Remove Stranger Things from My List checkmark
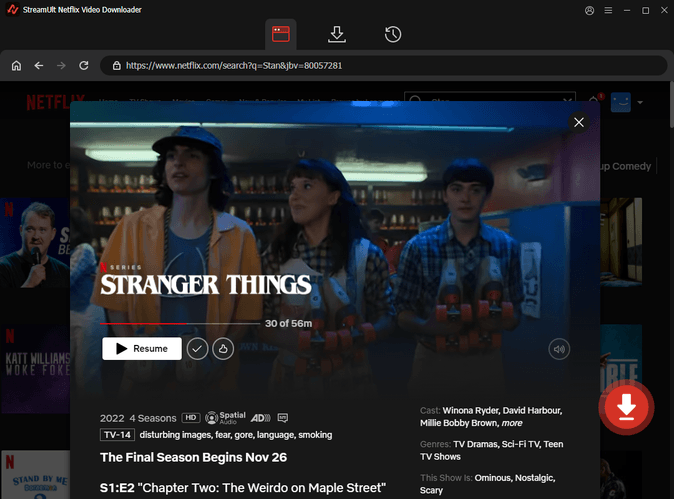 coord(197,349)
